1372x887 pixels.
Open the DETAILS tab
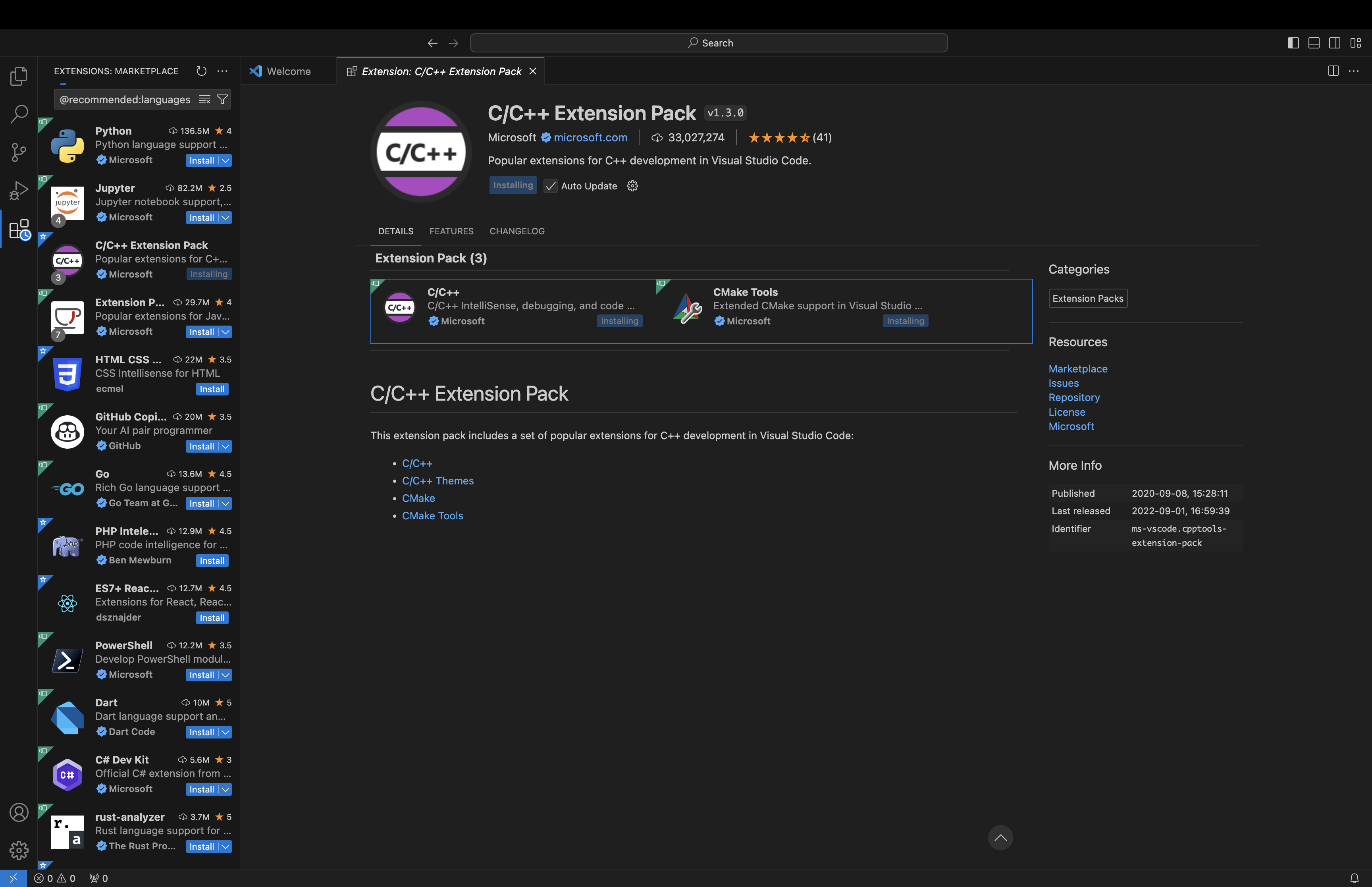point(395,231)
